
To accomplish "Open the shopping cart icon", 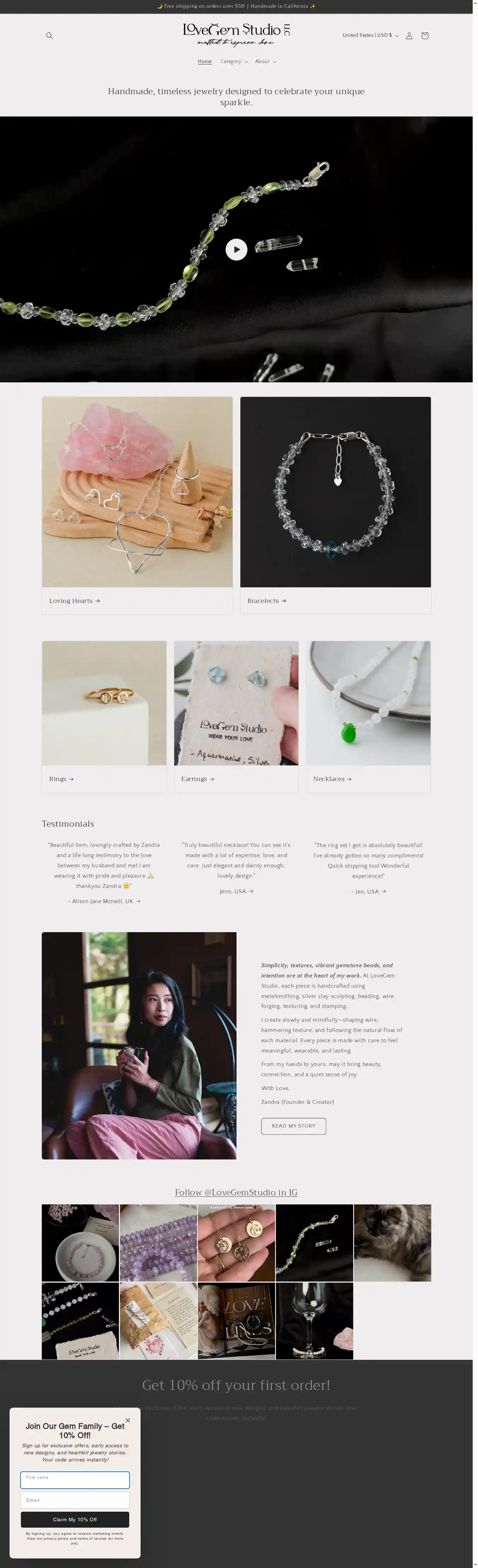I will click(x=425, y=36).
